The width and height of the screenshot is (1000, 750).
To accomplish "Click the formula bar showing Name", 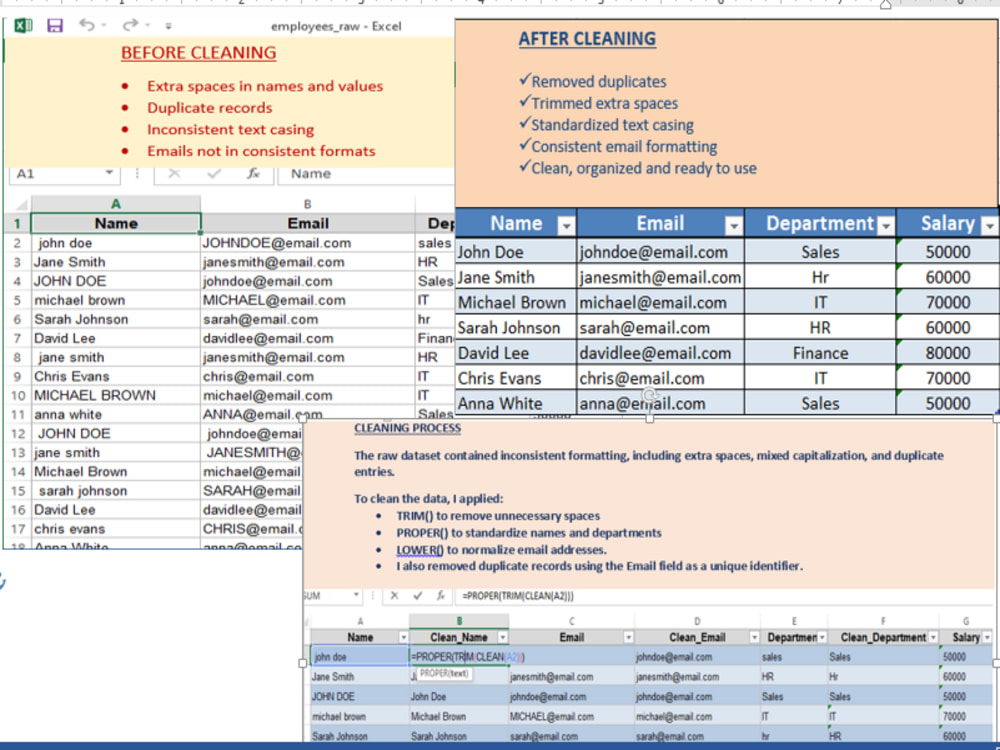I will 366,173.
